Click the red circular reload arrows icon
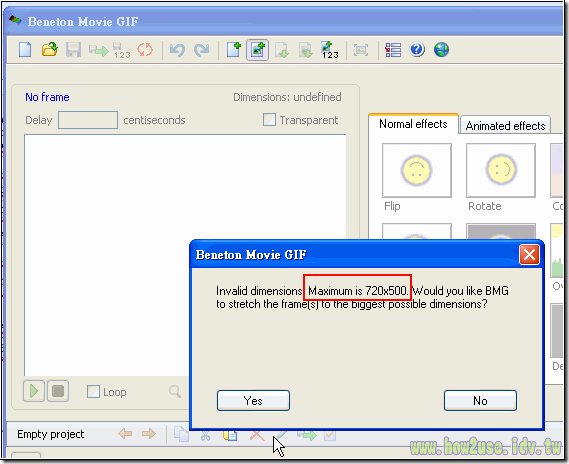This screenshot has width=569, height=464. click(145, 50)
